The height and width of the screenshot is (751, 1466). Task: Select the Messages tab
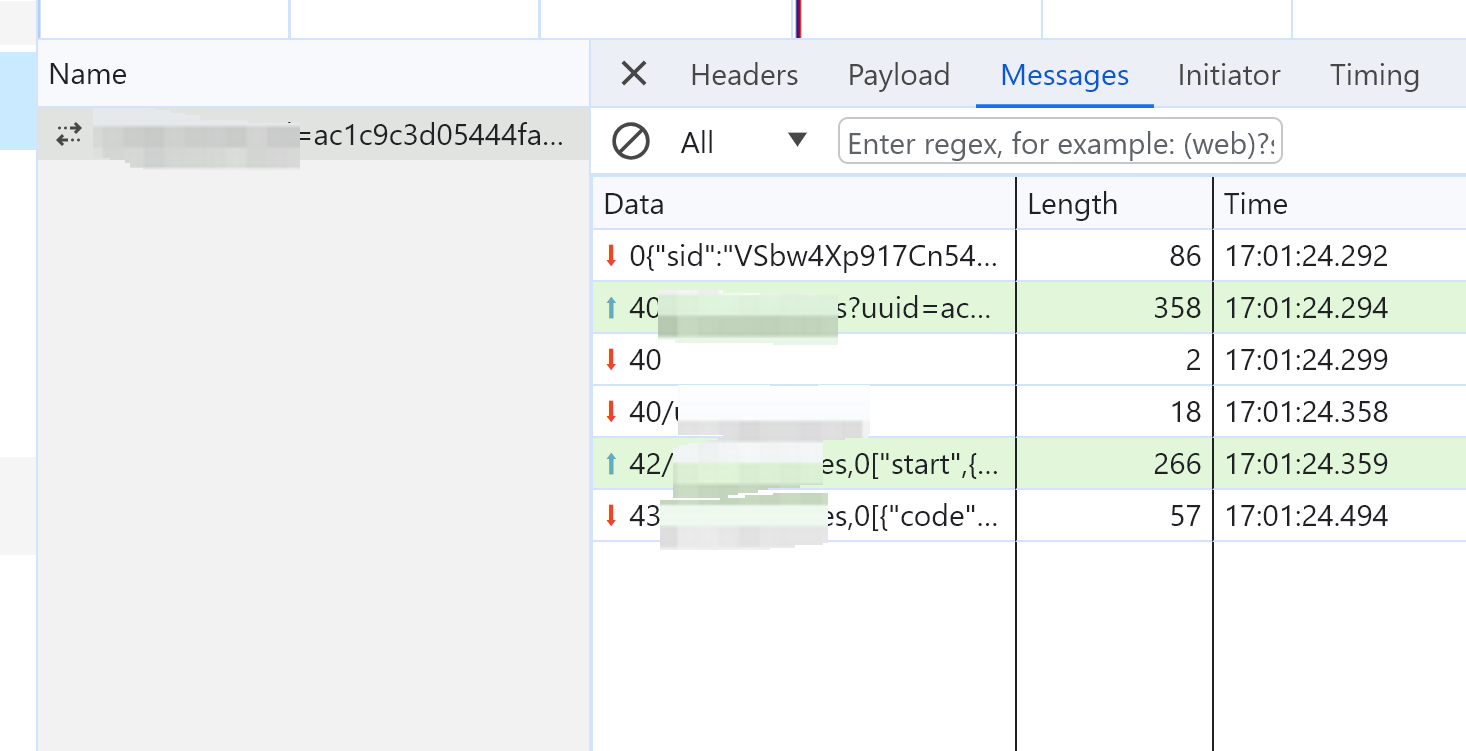[x=1064, y=75]
